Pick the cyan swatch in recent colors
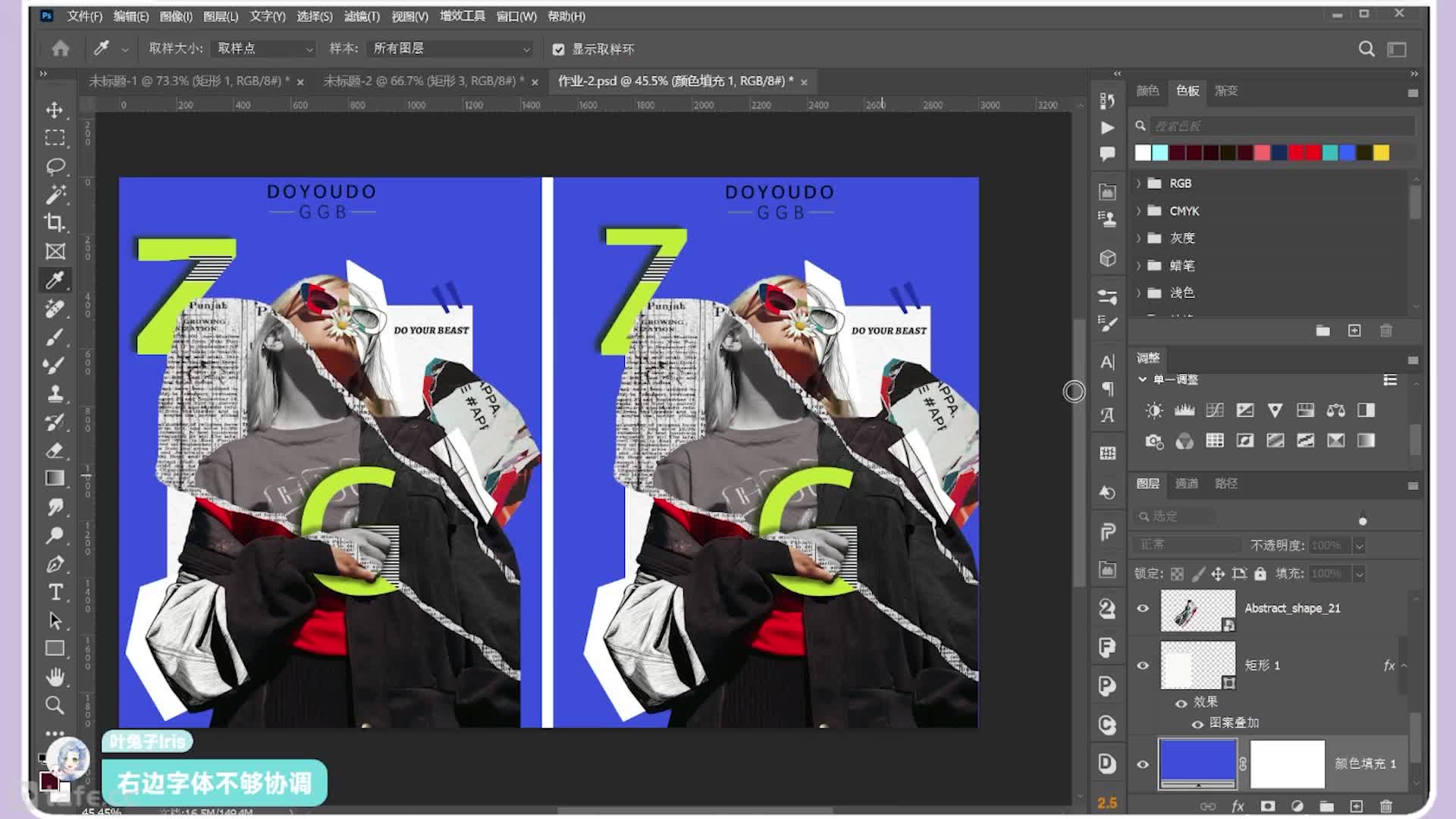The height and width of the screenshot is (819, 1456). tap(1160, 153)
